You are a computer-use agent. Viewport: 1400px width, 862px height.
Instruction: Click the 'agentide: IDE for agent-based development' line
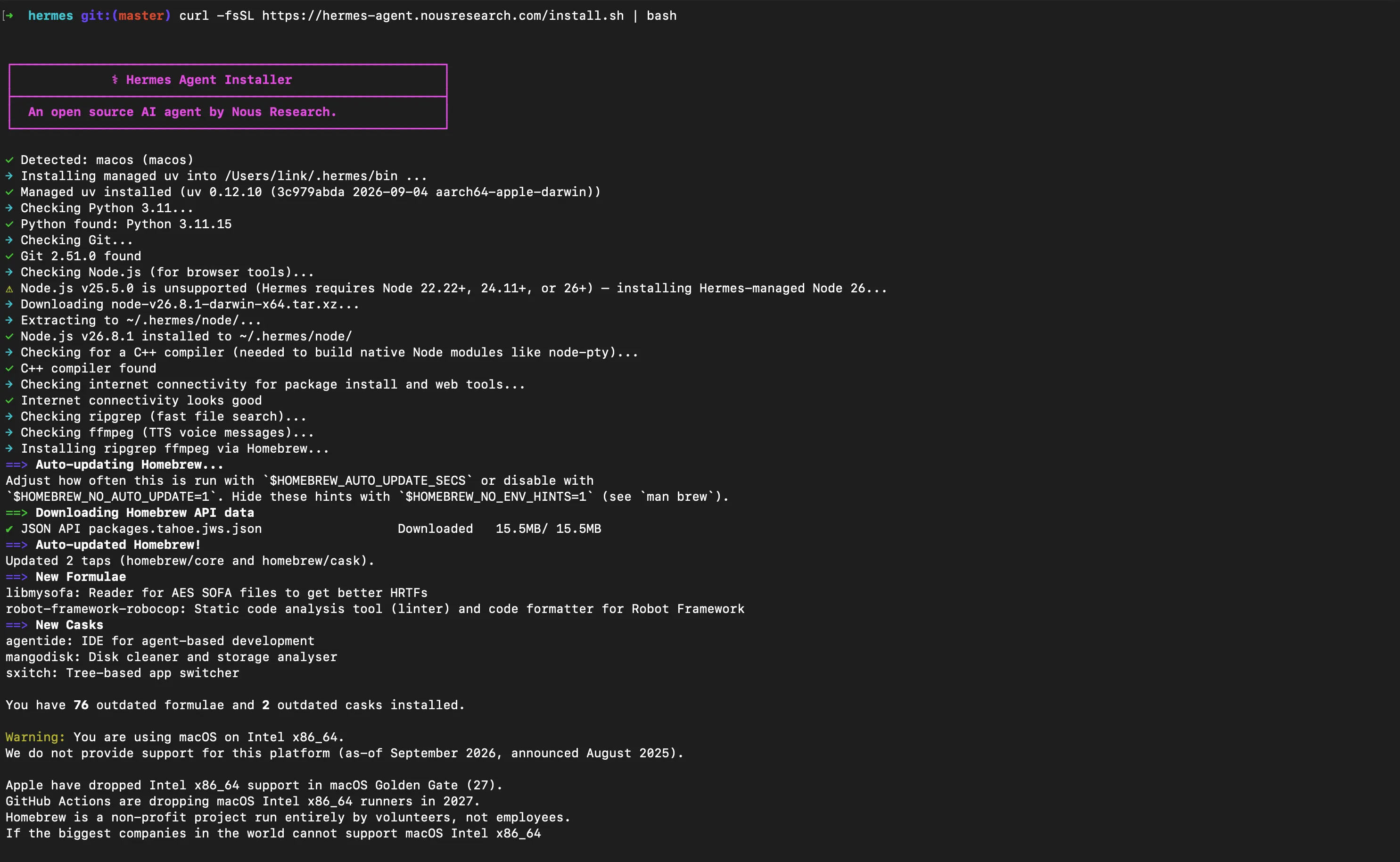coord(160,641)
